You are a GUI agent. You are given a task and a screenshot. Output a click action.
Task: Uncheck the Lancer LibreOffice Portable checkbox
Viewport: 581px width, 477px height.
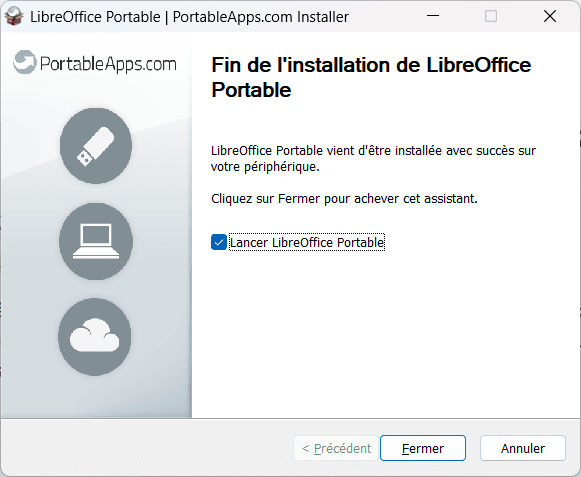[219, 242]
